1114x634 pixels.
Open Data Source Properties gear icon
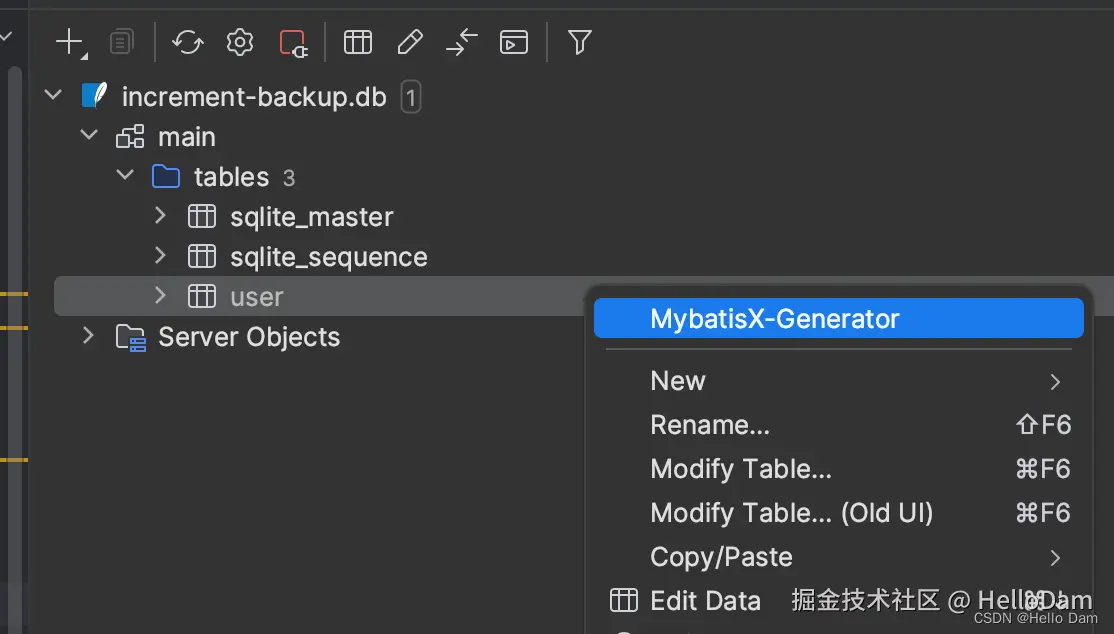[x=239, y=42]
